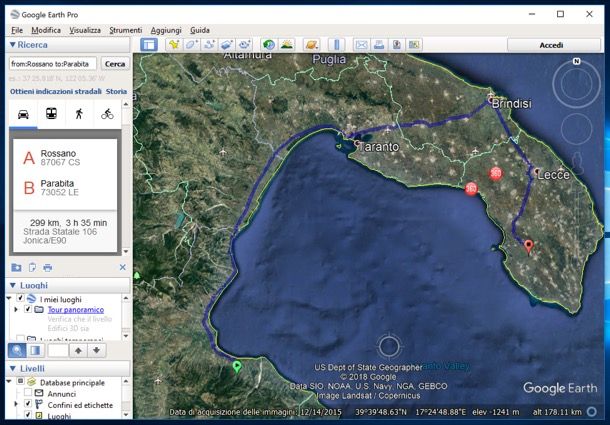
Task: Click the green start pin at Rossano
Action: [x=237, y=367]
